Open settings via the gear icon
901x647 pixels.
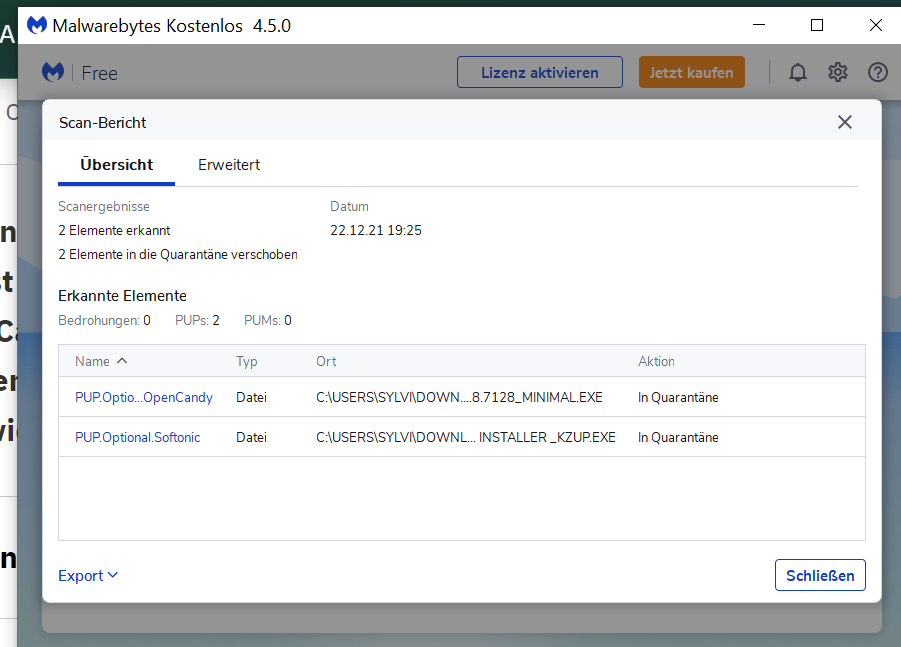(x=838, y=72)
